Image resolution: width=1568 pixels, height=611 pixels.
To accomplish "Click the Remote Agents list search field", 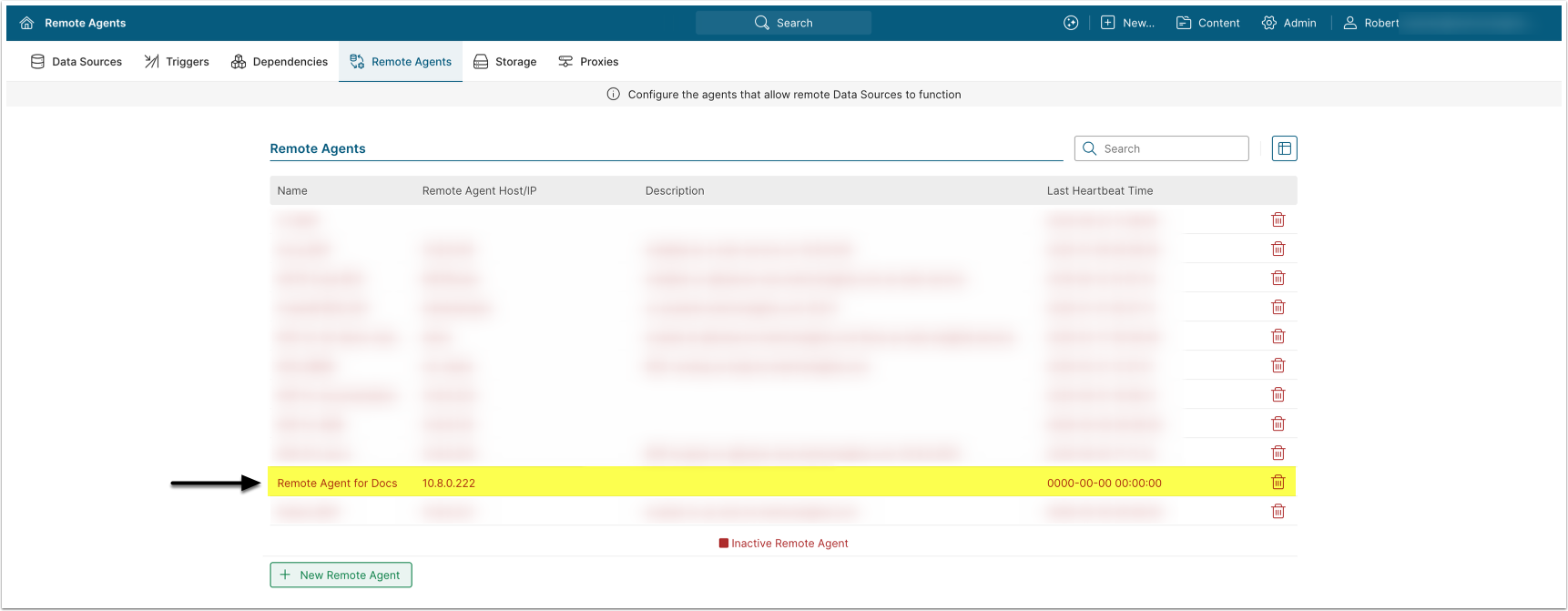I will [1161, 148].
